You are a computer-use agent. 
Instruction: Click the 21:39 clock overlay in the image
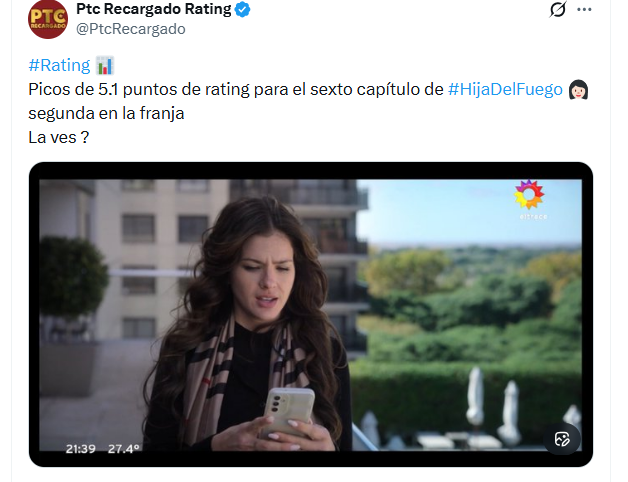point(81,447)
